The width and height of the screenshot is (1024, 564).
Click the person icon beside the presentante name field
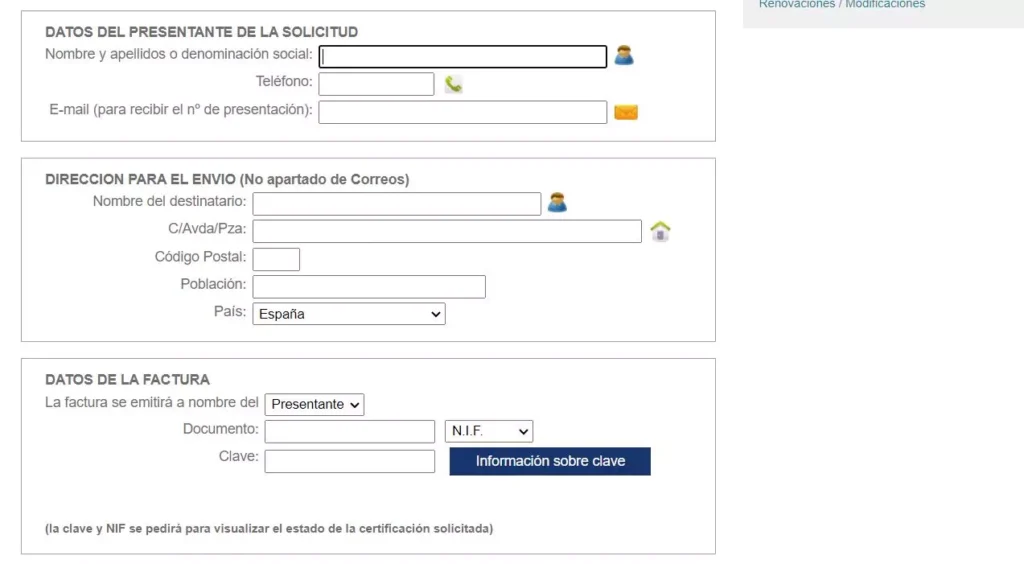coord(624,55)
